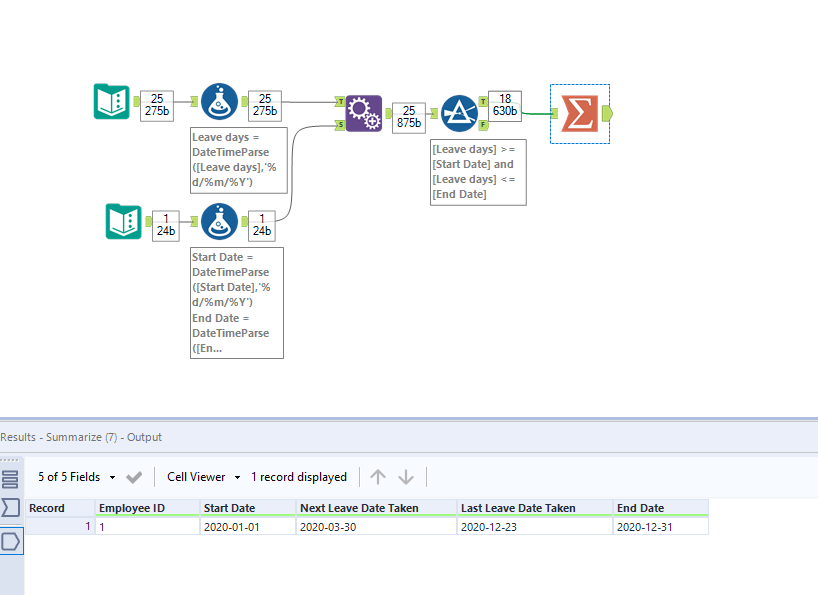Select the cell containing 2020-12-31
Screen dimensions: 818x595
click(645, 526)
